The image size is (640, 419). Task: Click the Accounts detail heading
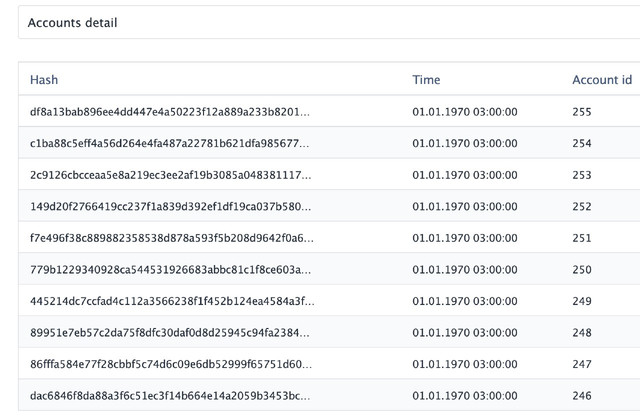pyautogui.click(x=72, y=22)
